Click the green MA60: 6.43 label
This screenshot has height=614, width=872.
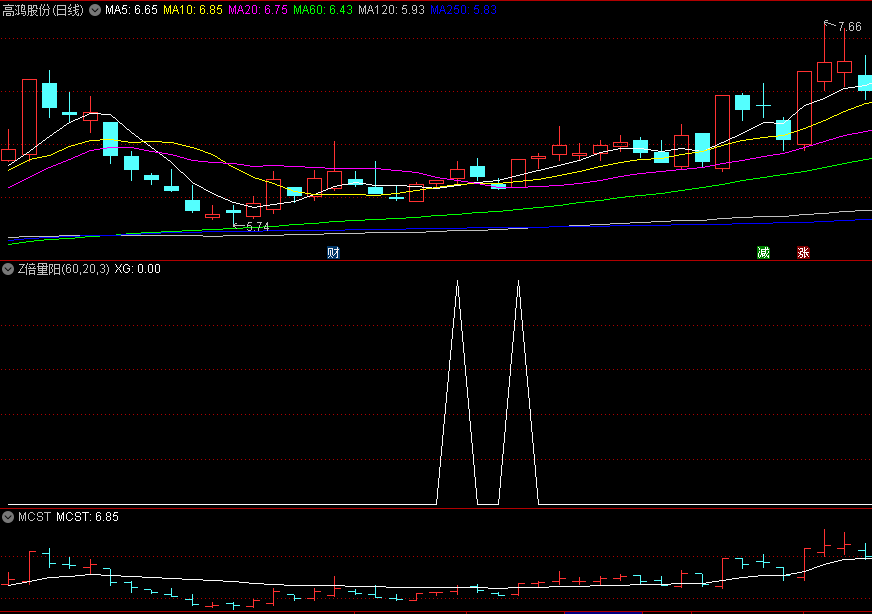[323, 10]
